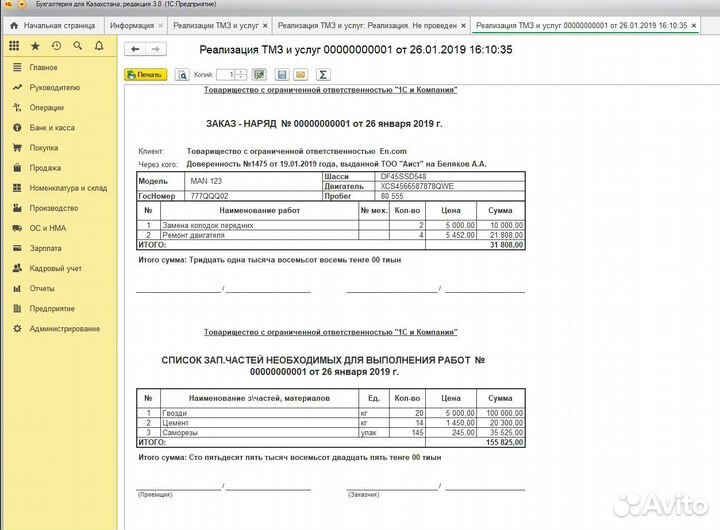Adjust copies count using the spinner arrows

[x=240, y=74]
